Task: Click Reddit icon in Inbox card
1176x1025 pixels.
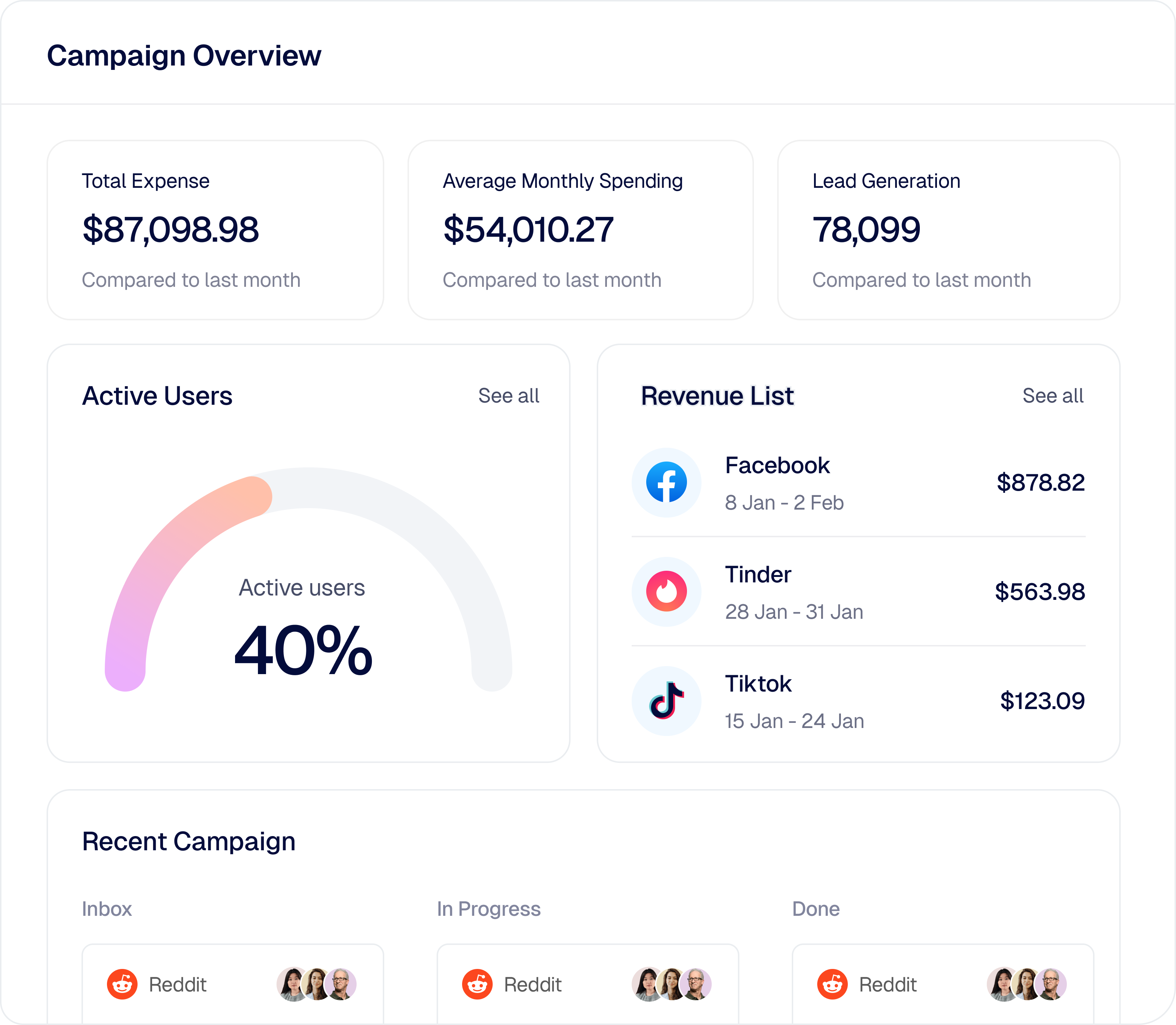Action: click(x=122, y=984)
